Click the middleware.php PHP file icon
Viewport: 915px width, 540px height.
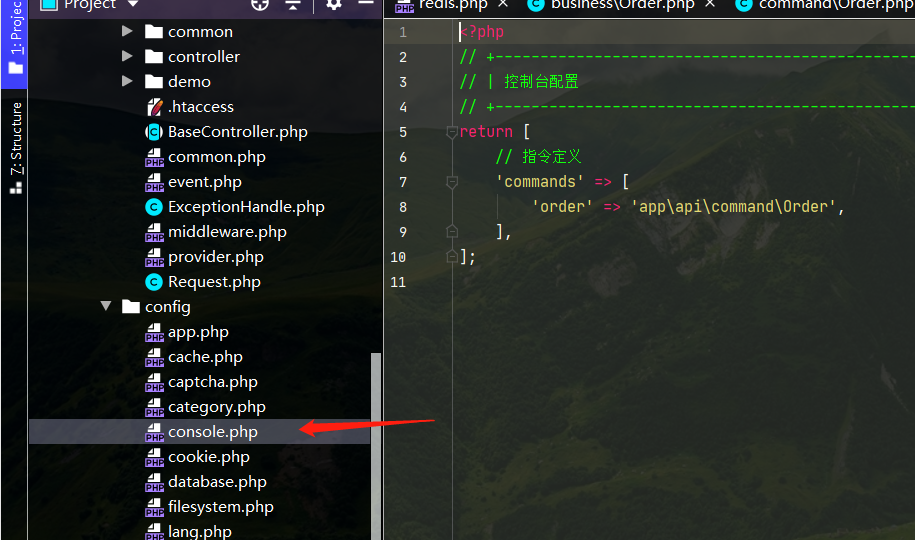click(154, 232)
